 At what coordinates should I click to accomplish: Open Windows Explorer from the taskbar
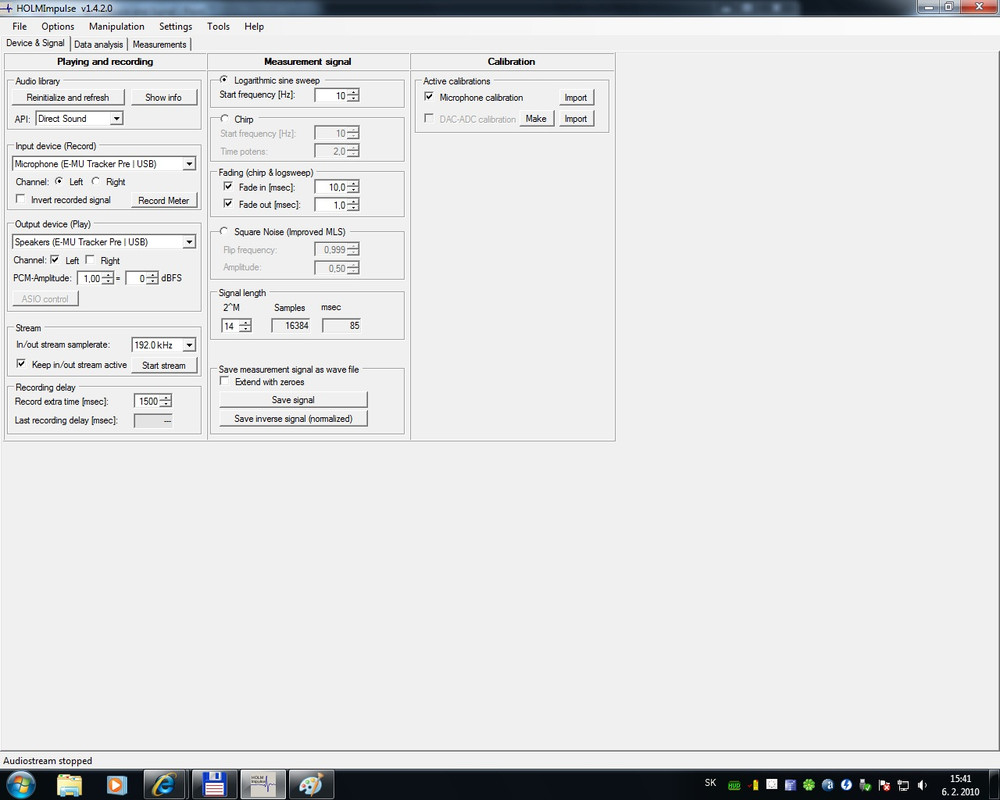[x=70, y=785]
